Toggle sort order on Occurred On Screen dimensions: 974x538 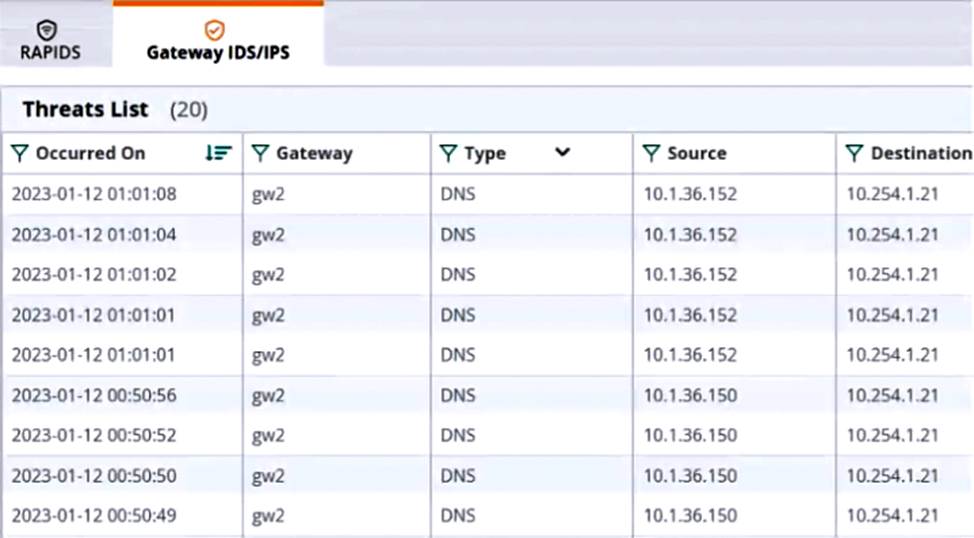click(217, 153)
